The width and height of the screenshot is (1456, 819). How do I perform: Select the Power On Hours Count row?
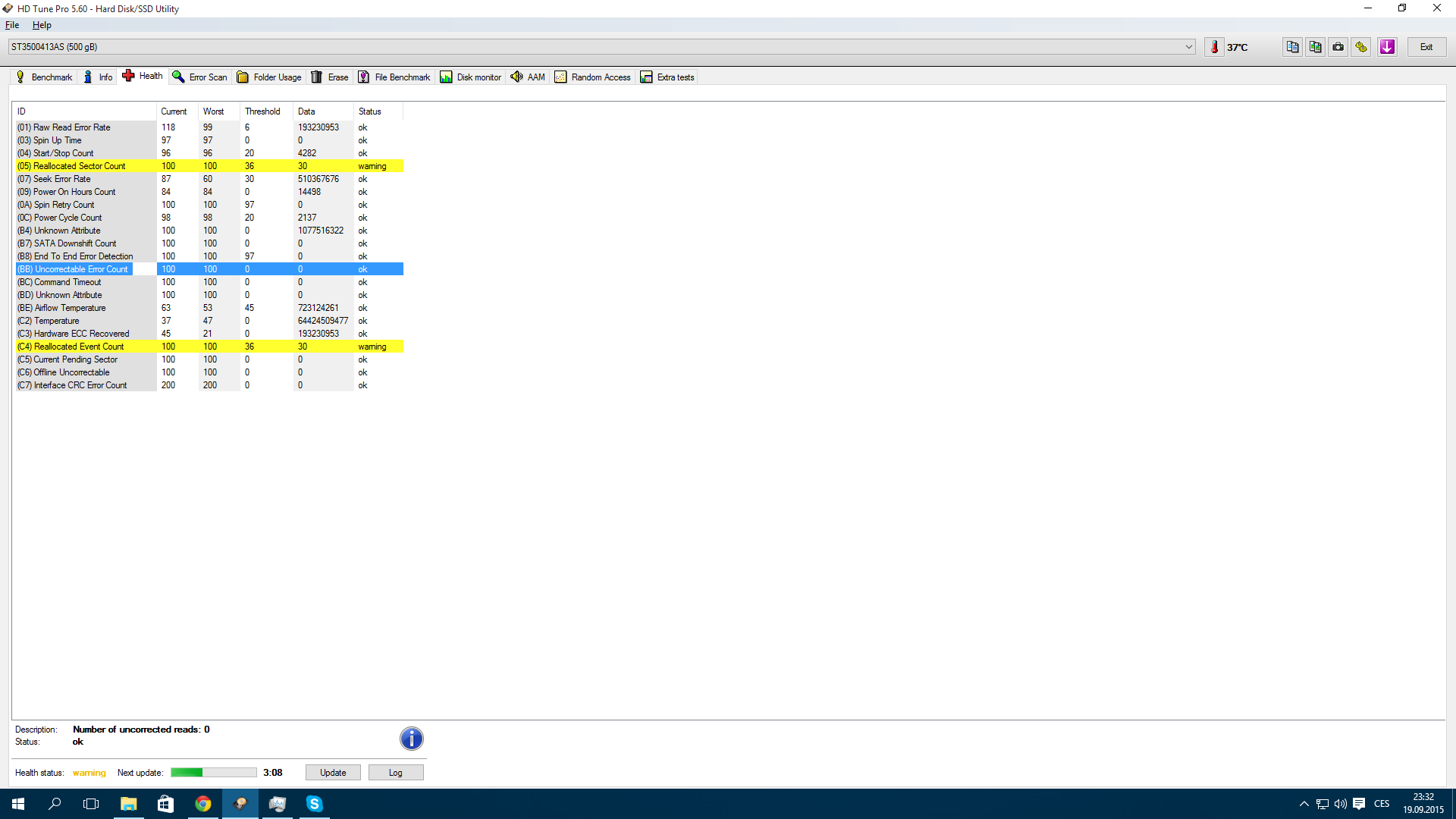click(209, 192)
